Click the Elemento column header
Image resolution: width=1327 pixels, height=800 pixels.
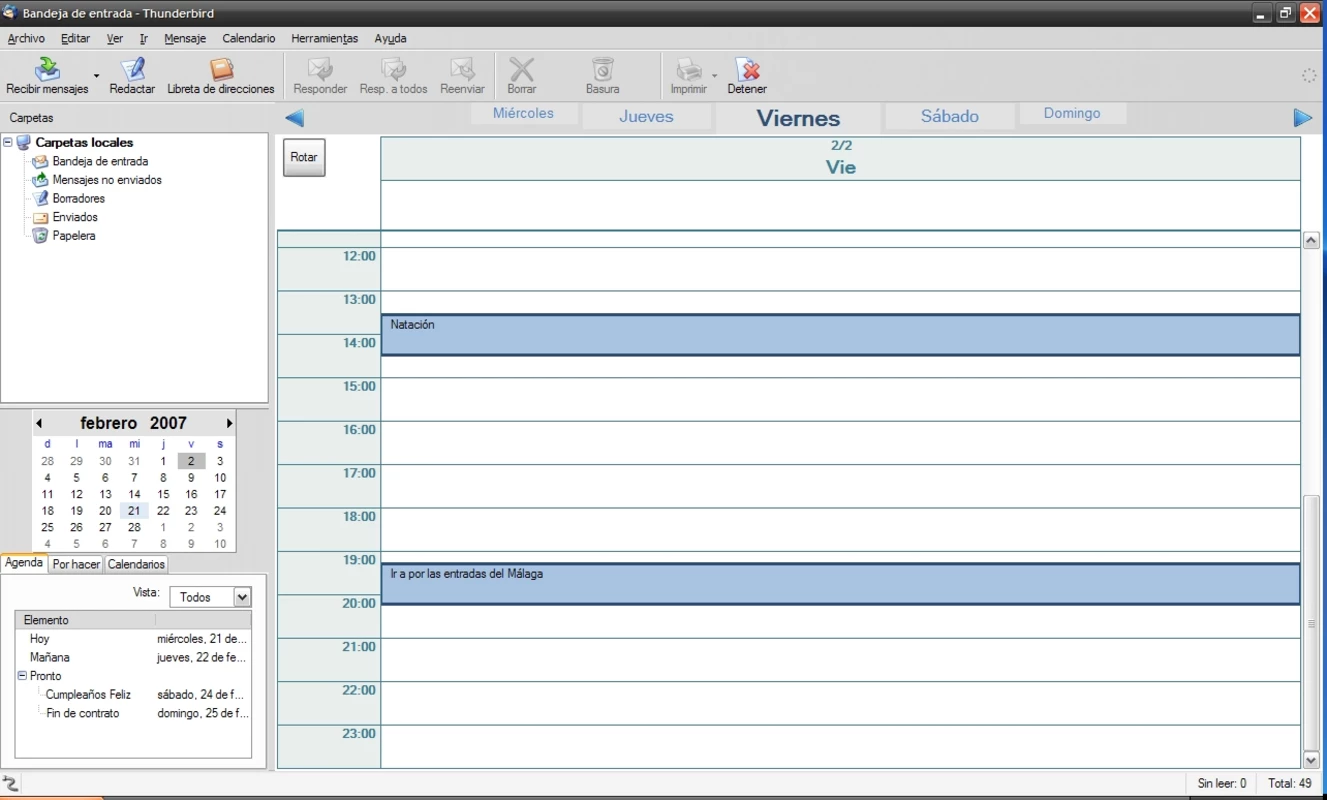(85, 620)
